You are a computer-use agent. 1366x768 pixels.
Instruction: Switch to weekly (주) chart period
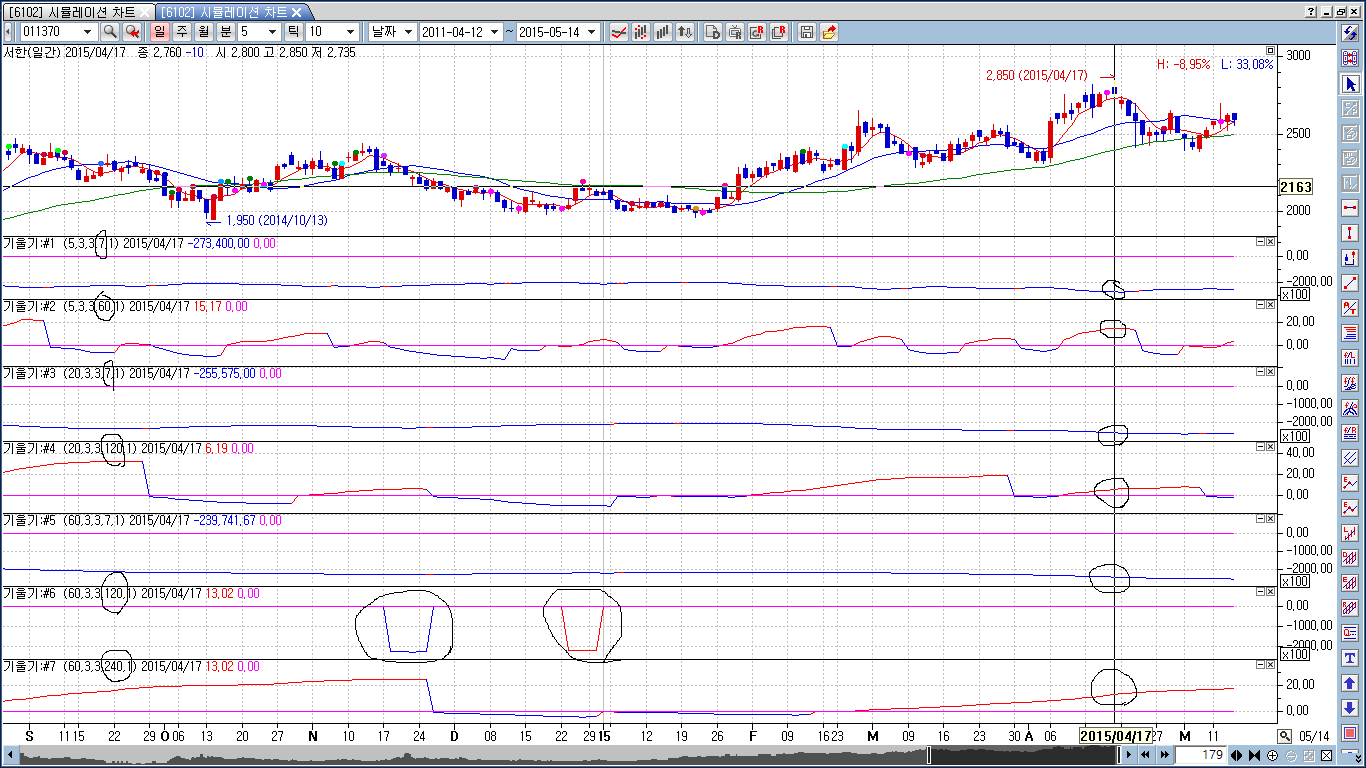(x=182, y=32)
